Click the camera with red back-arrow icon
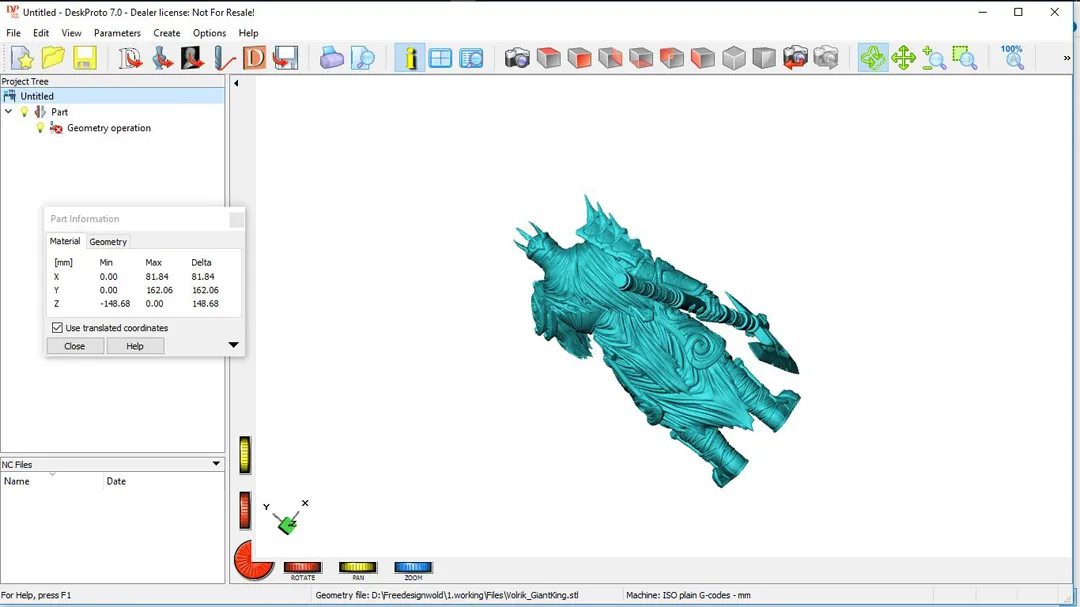 795,59
